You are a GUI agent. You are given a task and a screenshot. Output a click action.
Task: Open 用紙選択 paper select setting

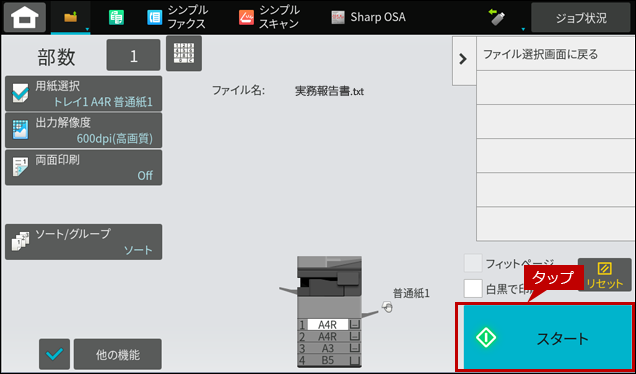point(84,94)
